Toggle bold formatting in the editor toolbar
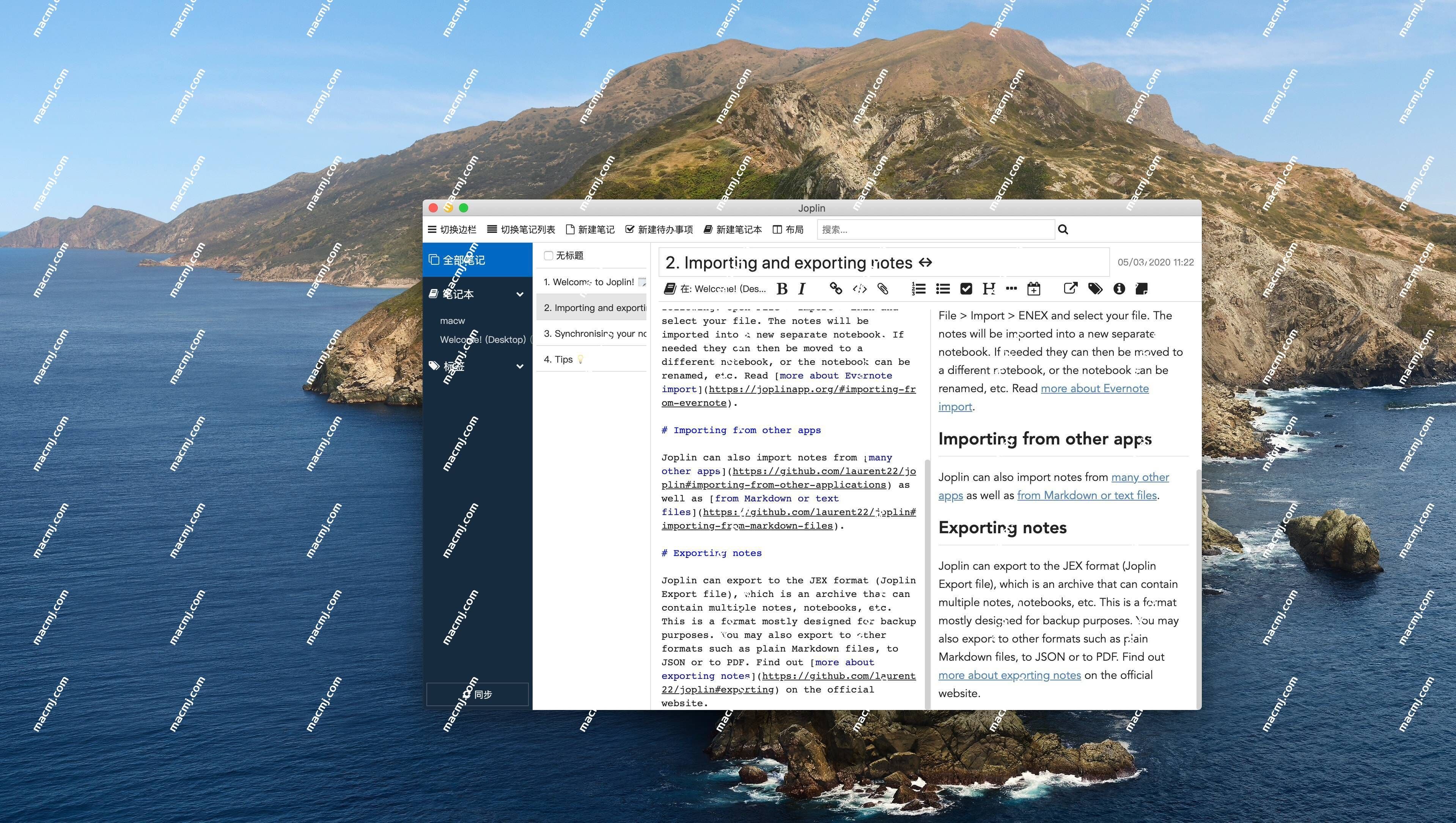This screenshot has height=823, width=1456. (x=782, y=289)
